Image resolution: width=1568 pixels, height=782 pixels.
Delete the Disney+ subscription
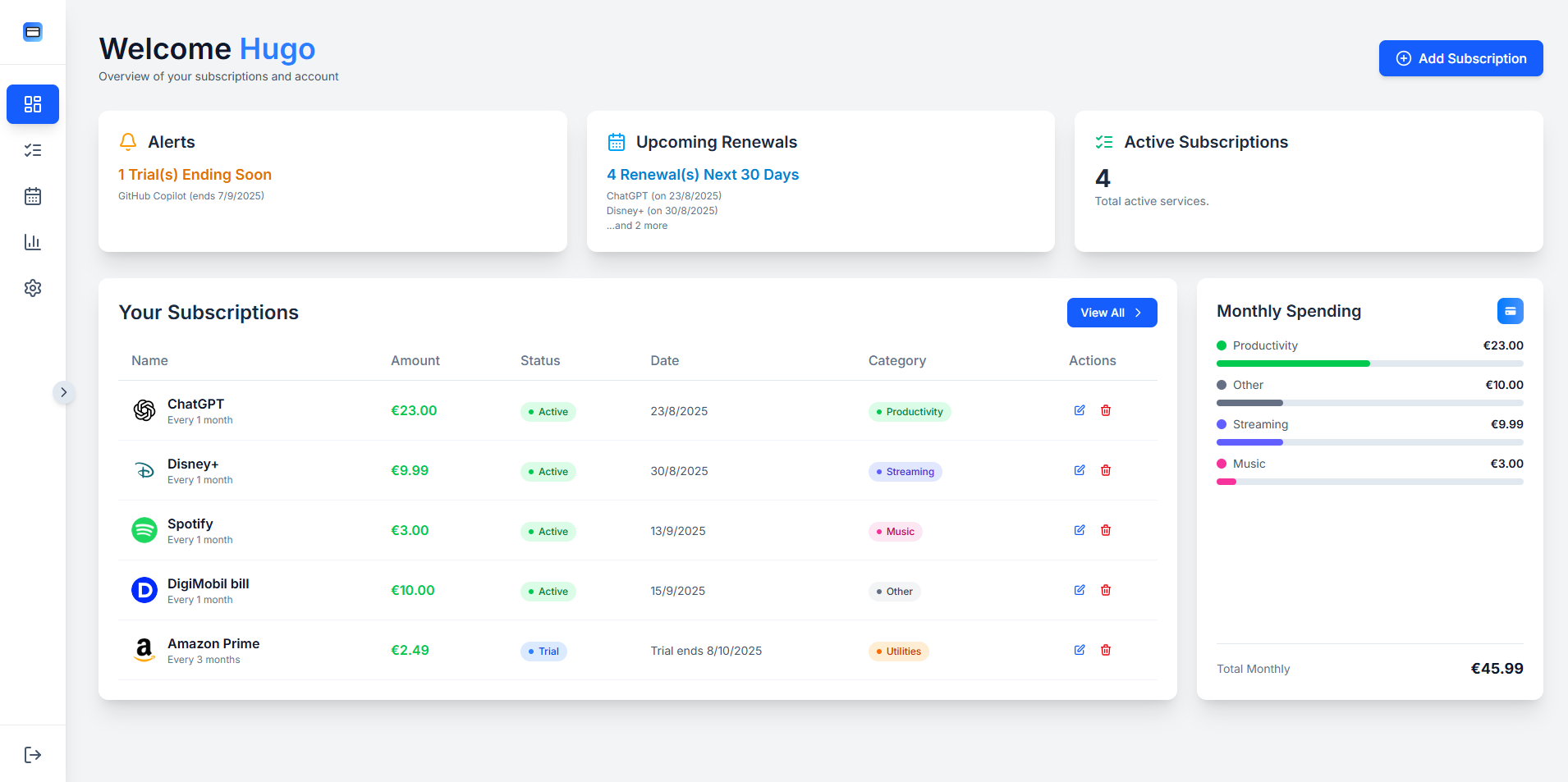tap(1106, 470)
